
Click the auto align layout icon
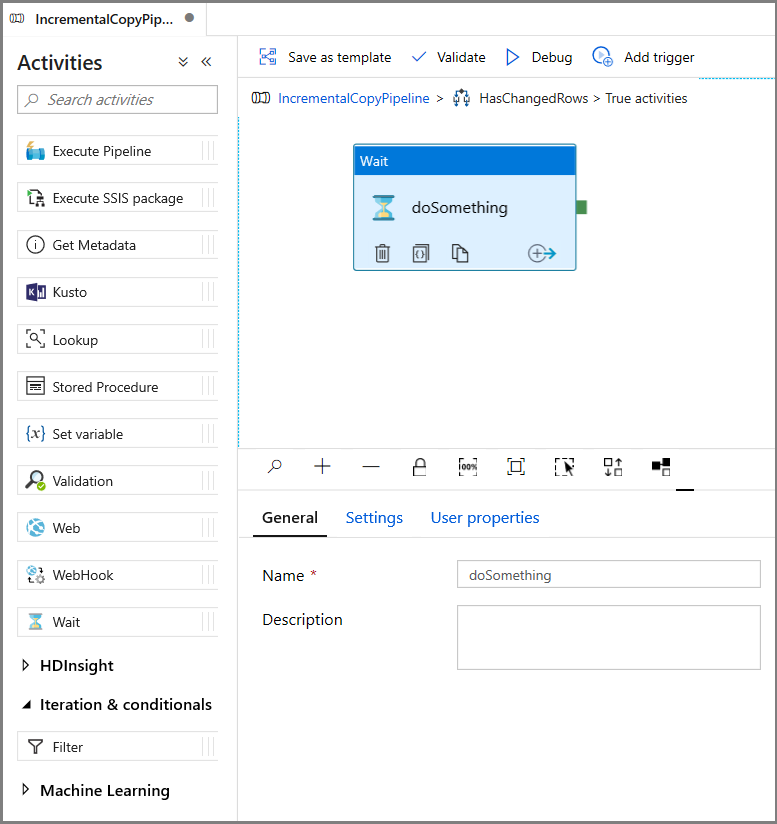(x=613, y=466)
